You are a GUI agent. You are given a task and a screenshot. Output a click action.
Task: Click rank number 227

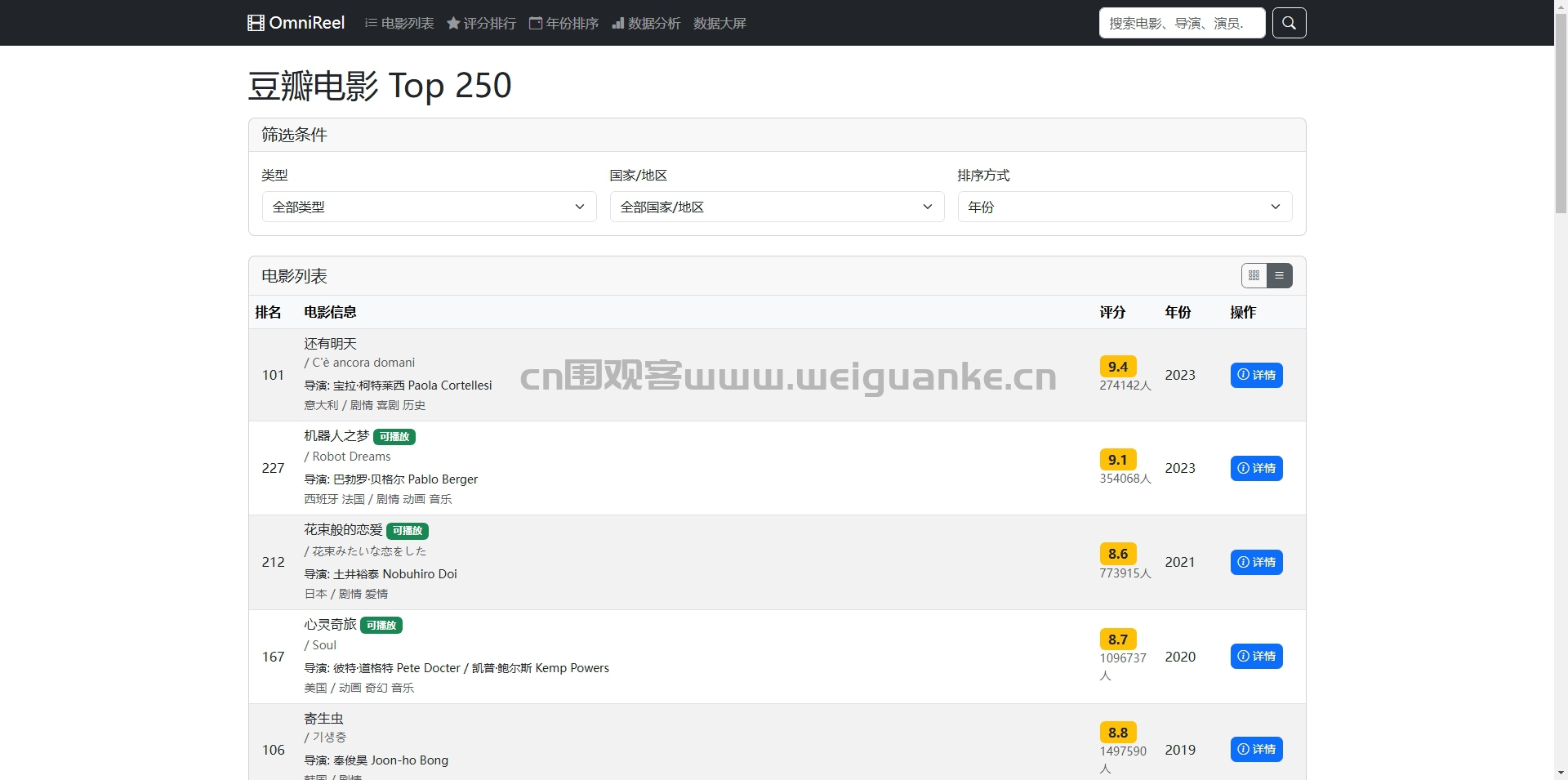point(273,468)
